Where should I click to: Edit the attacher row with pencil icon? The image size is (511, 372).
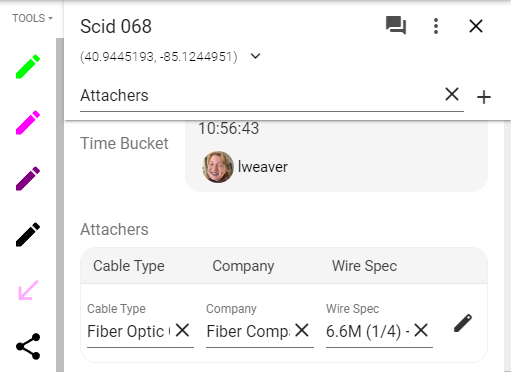click(x=463, y=323)
